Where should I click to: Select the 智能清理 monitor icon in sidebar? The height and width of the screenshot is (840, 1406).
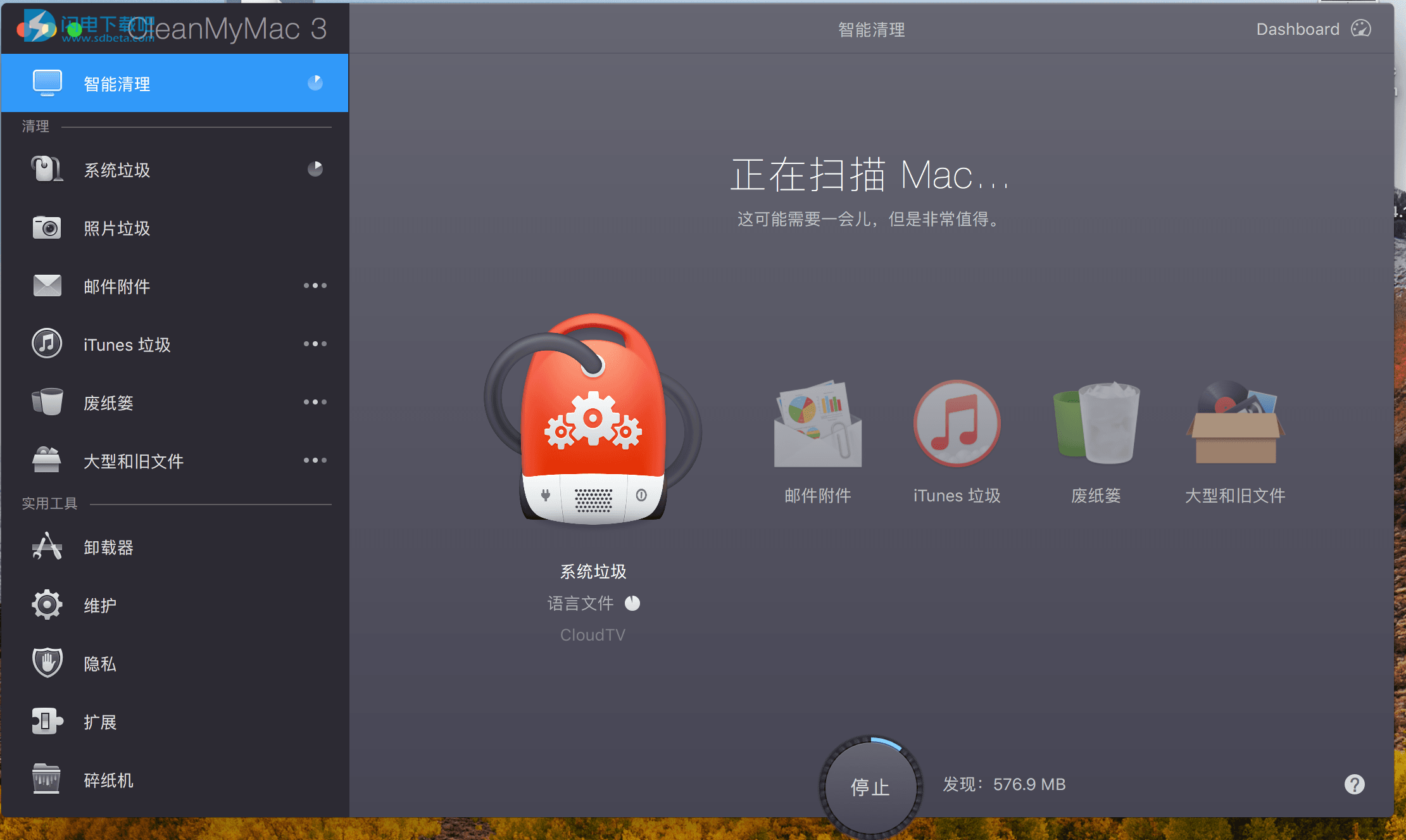pyautogui.click(x=47, y=83)
